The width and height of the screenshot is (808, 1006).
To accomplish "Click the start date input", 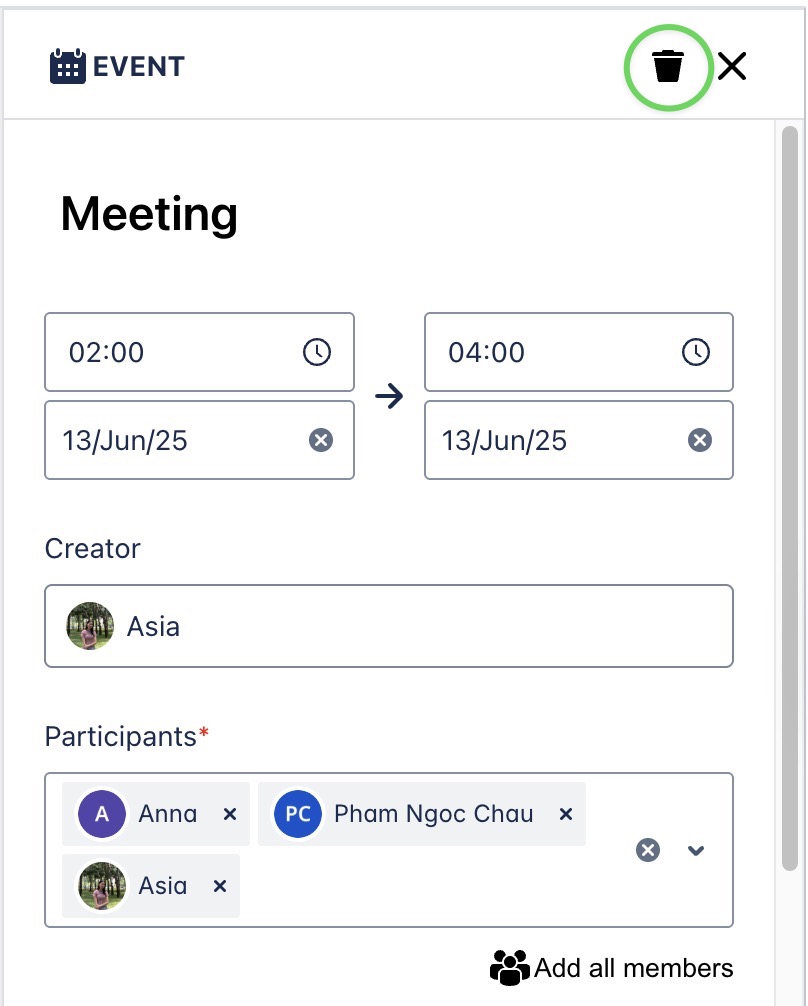I will 170,440.
